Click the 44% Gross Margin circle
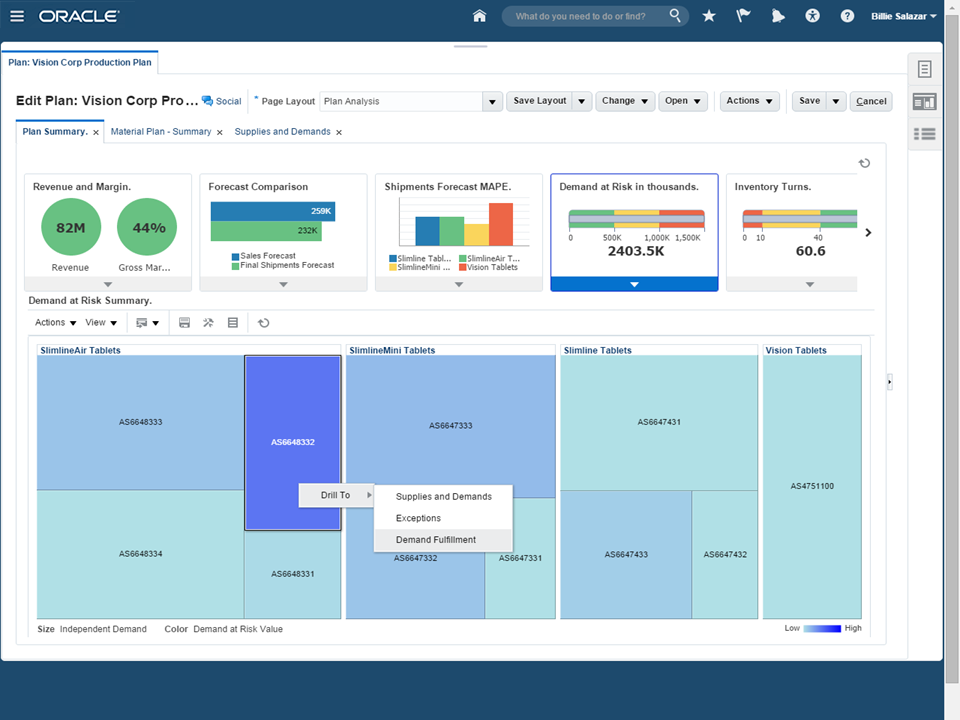This screenshot has width=960, height=720. tap(147, 227)
